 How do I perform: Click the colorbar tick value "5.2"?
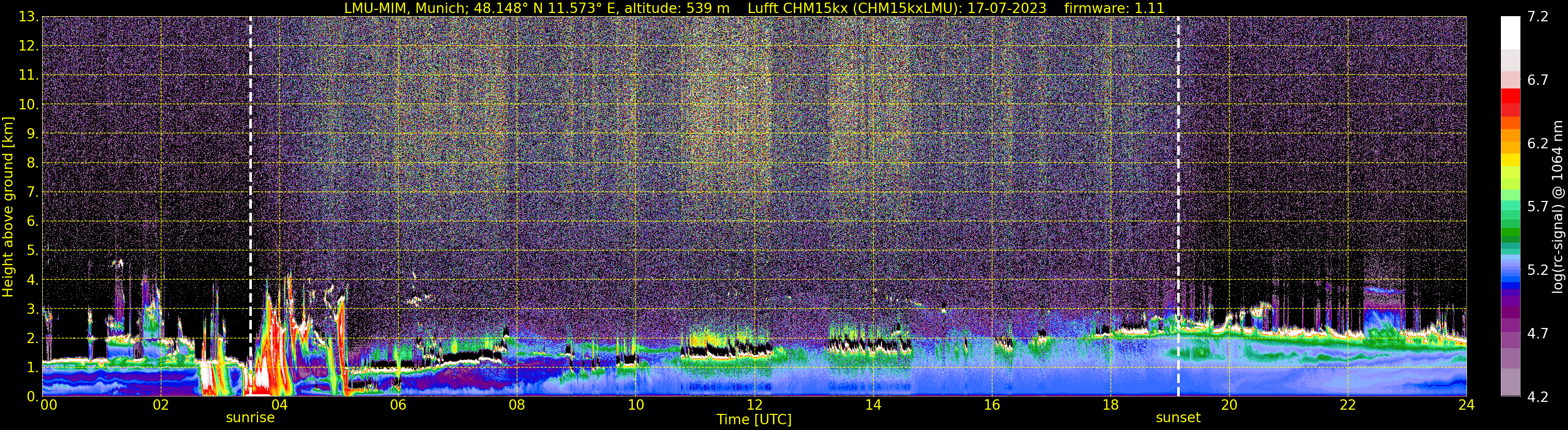click(1538, 270)
